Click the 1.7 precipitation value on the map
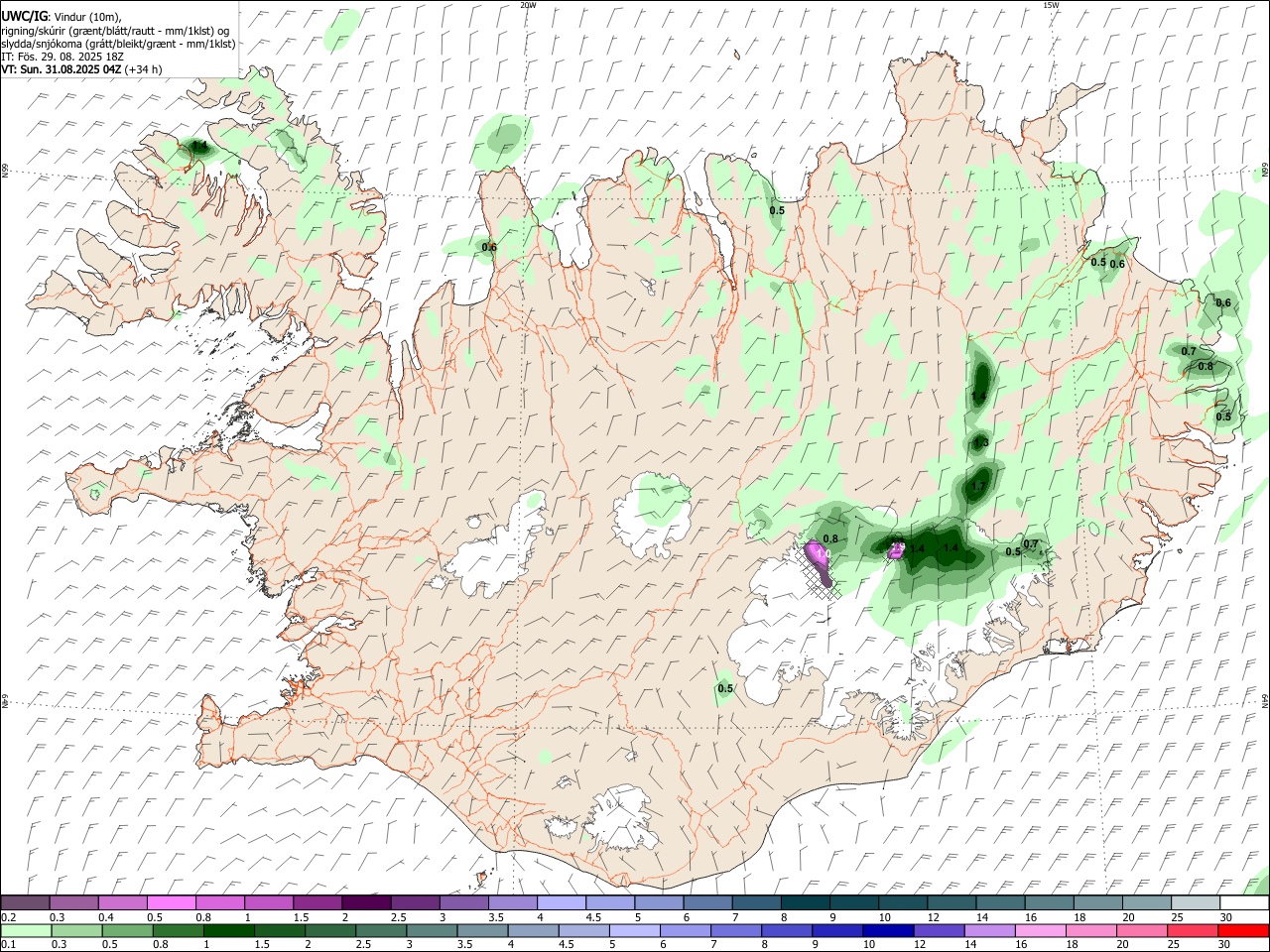Image resolution: width=1270 pixels, height=952 pixels. [x=978, y=486]
